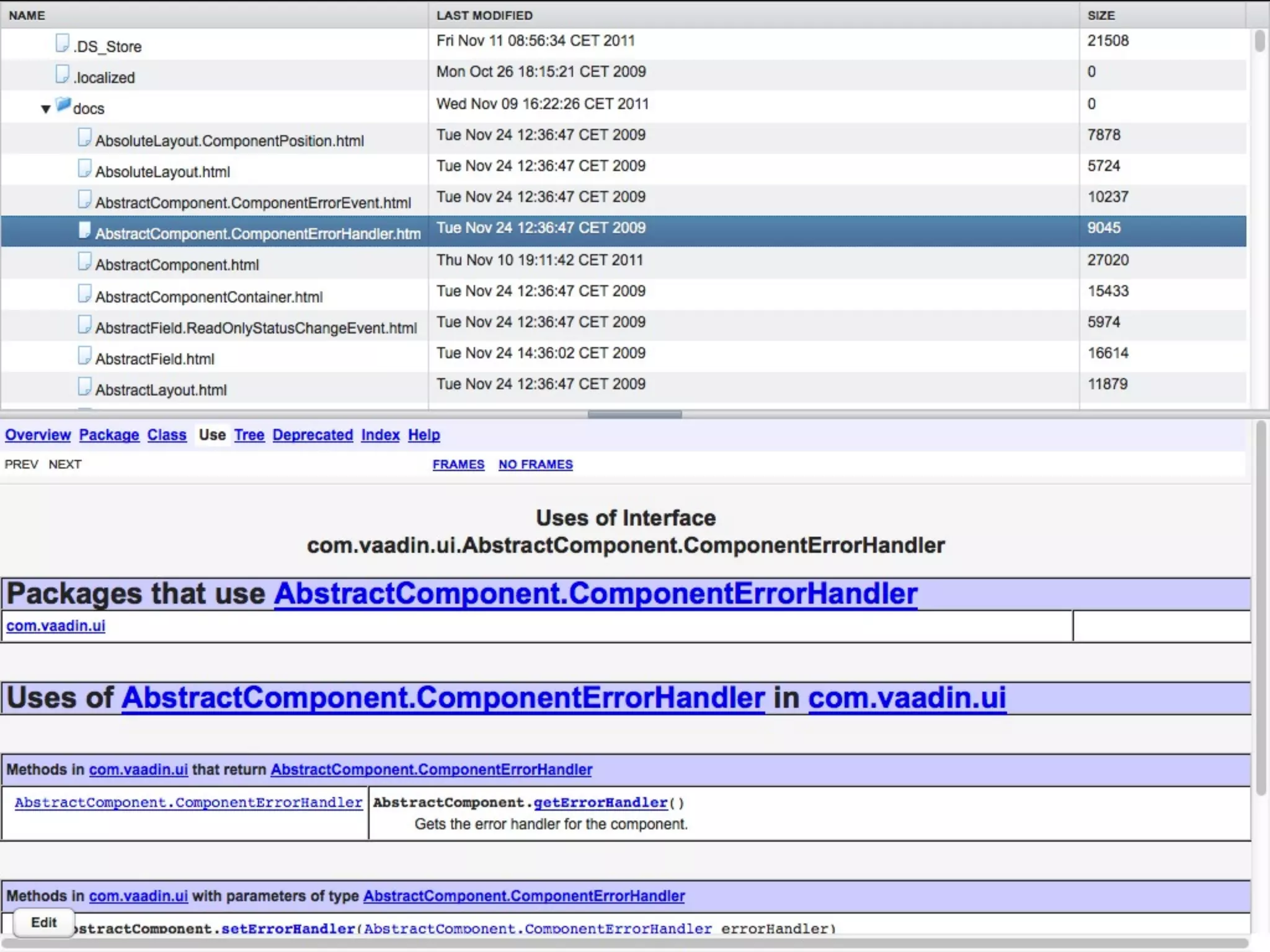Click the FRAMES link
This screenshot has height=952, width=1270.
pos(458,464)
